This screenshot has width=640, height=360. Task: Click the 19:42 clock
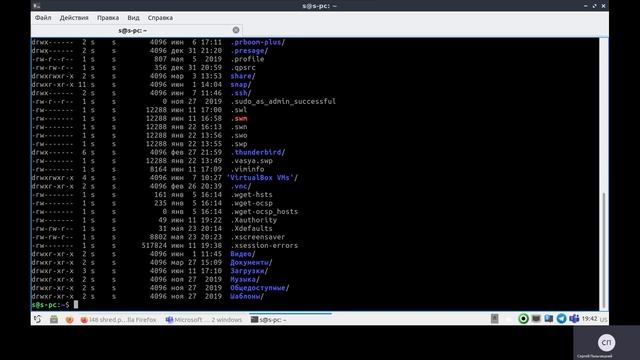pos(589,319)
